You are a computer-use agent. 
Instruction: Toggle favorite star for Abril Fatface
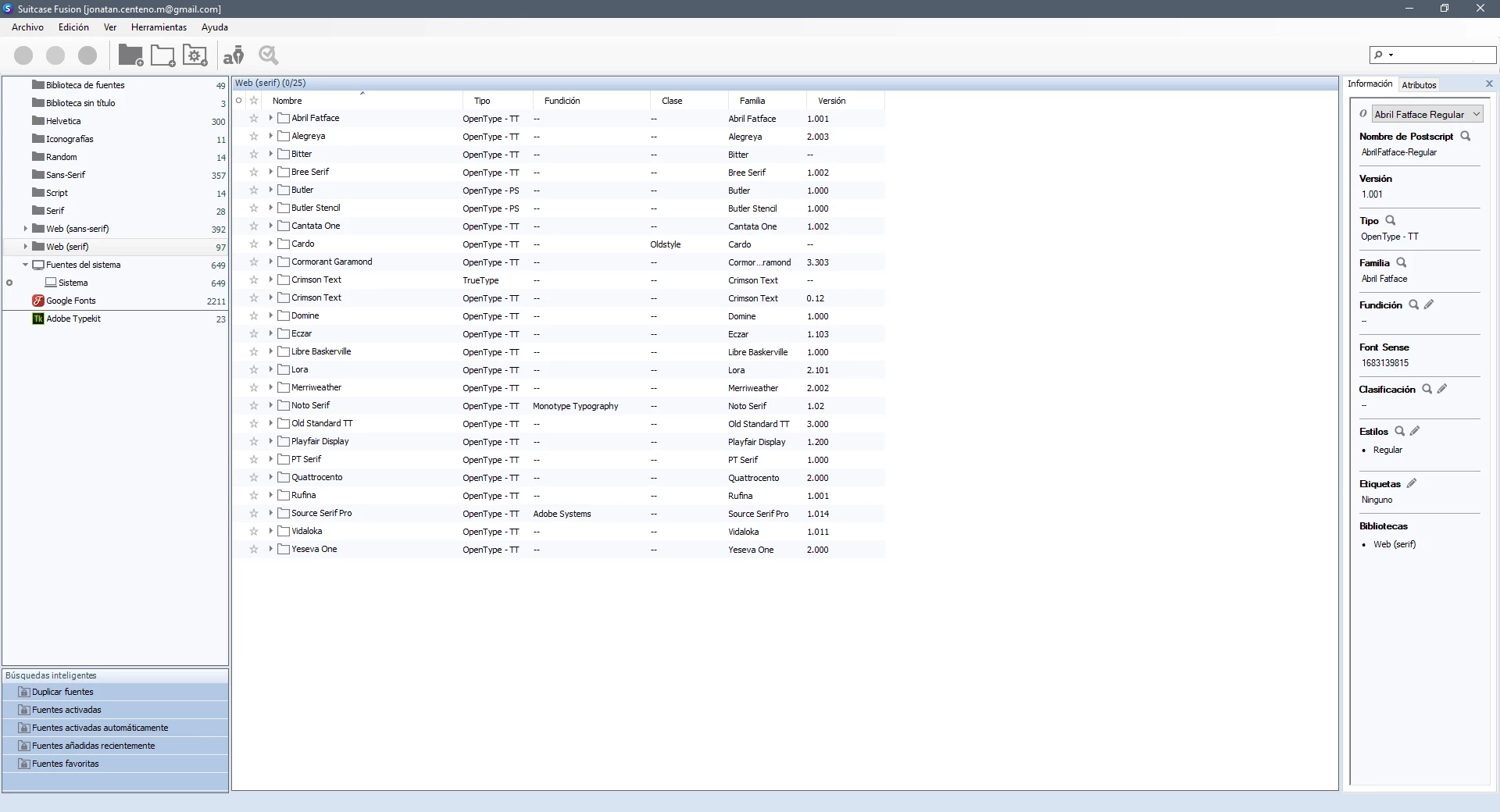tap(254, 119)
